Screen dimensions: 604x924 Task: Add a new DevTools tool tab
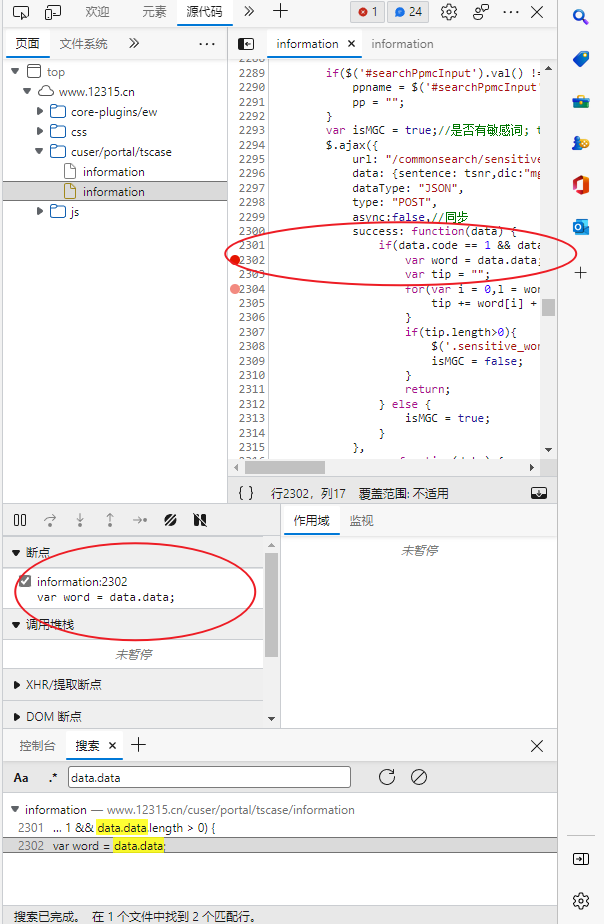pos(280,11)
